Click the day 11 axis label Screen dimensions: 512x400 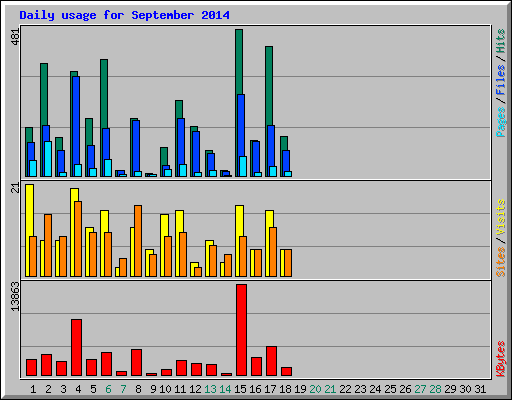pos(180,389)
